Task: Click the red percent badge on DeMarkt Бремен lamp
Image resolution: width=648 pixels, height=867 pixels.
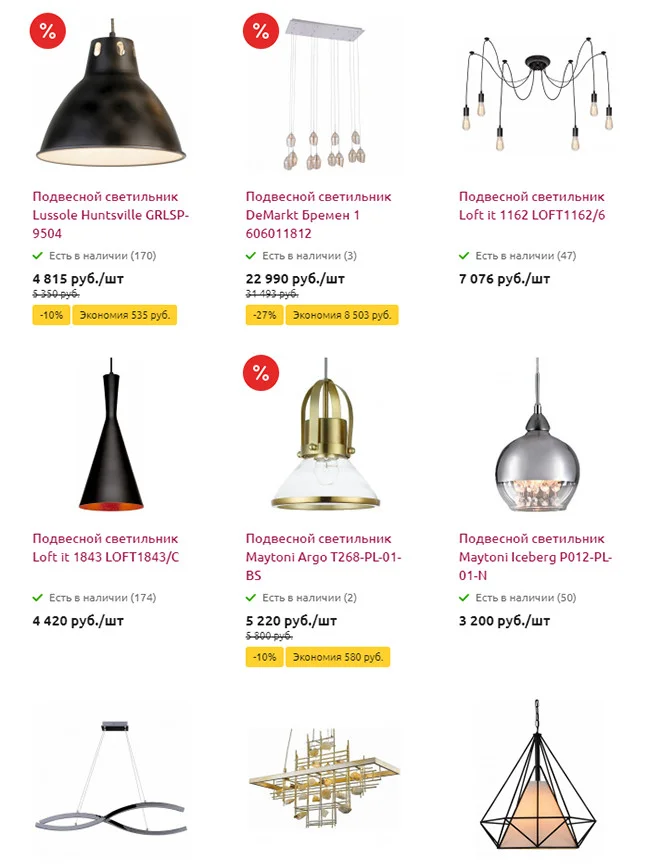Action: coord(261,30)
